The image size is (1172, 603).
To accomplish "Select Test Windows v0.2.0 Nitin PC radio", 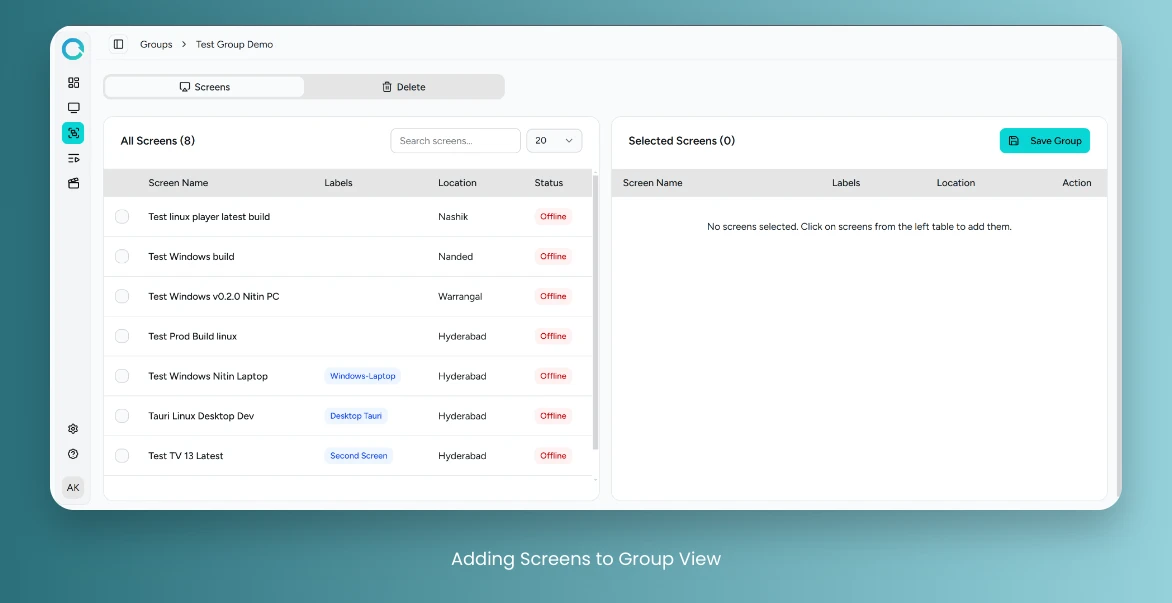I will pyautogui.click(x=122, y=297).
